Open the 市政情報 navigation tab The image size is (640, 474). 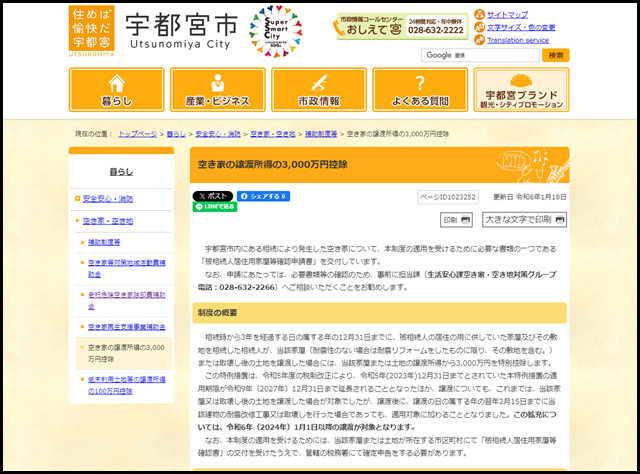[319, 90]
